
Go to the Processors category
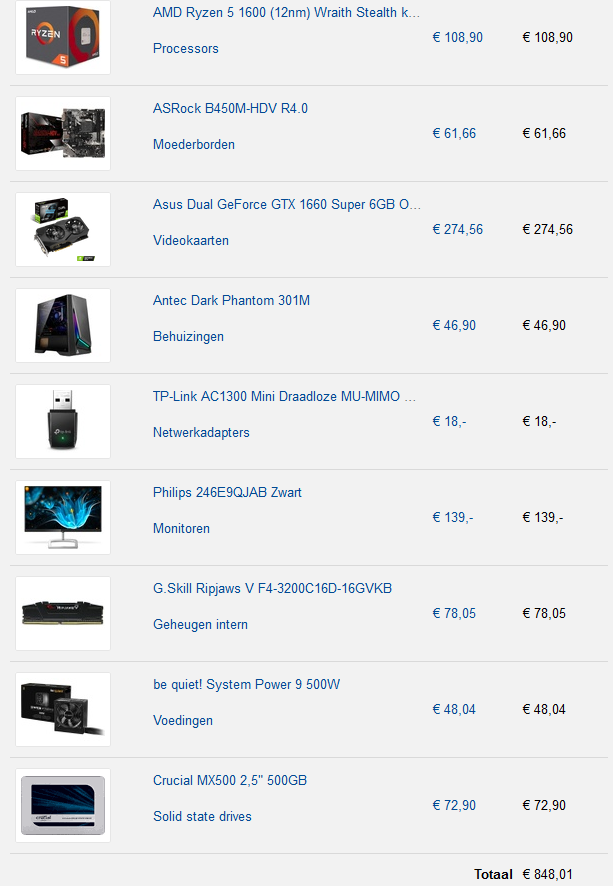[x=185, y=49]
